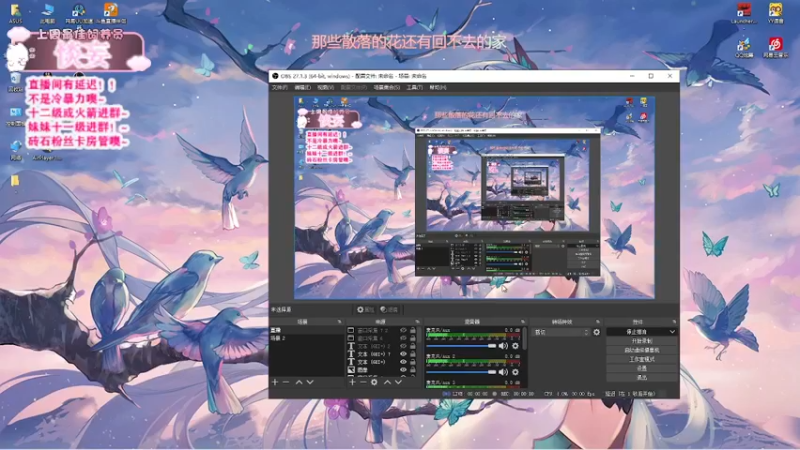Click the 滤镜 button above the Sources dock
This screenshot has height=450, width=800.
[389, 310]
